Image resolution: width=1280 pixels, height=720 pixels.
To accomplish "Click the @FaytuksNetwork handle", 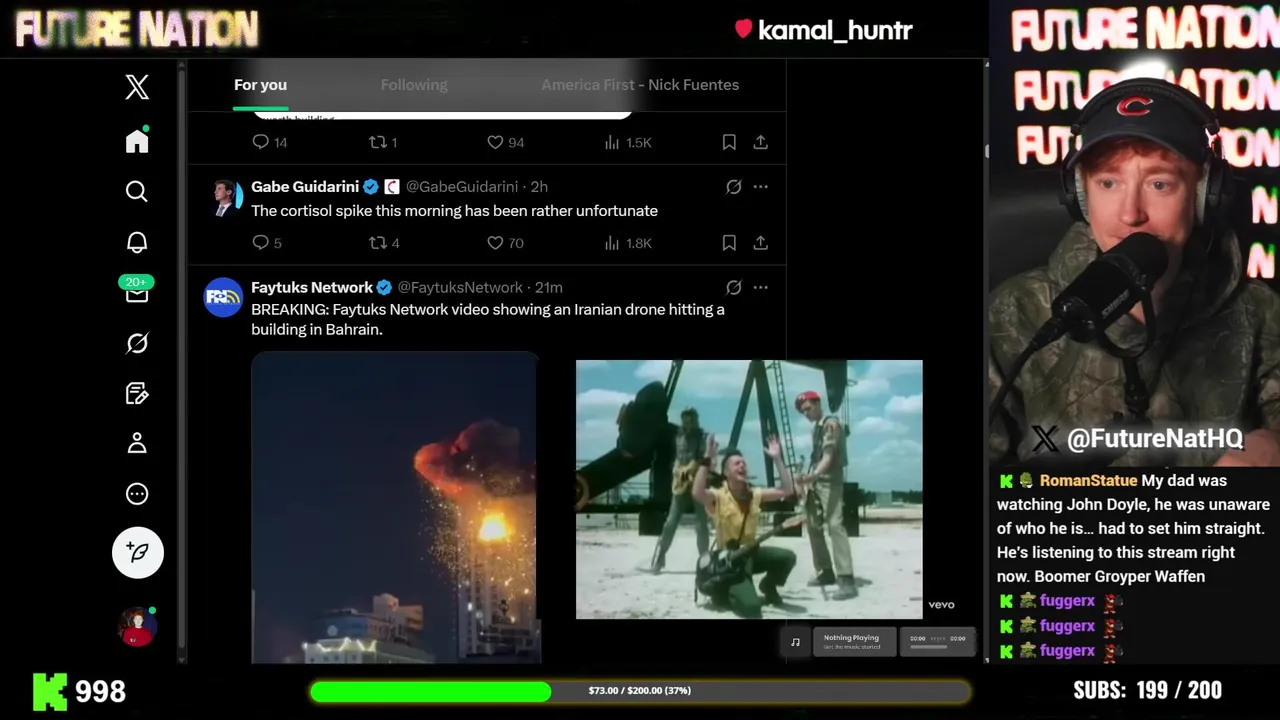I will (460, 288).
